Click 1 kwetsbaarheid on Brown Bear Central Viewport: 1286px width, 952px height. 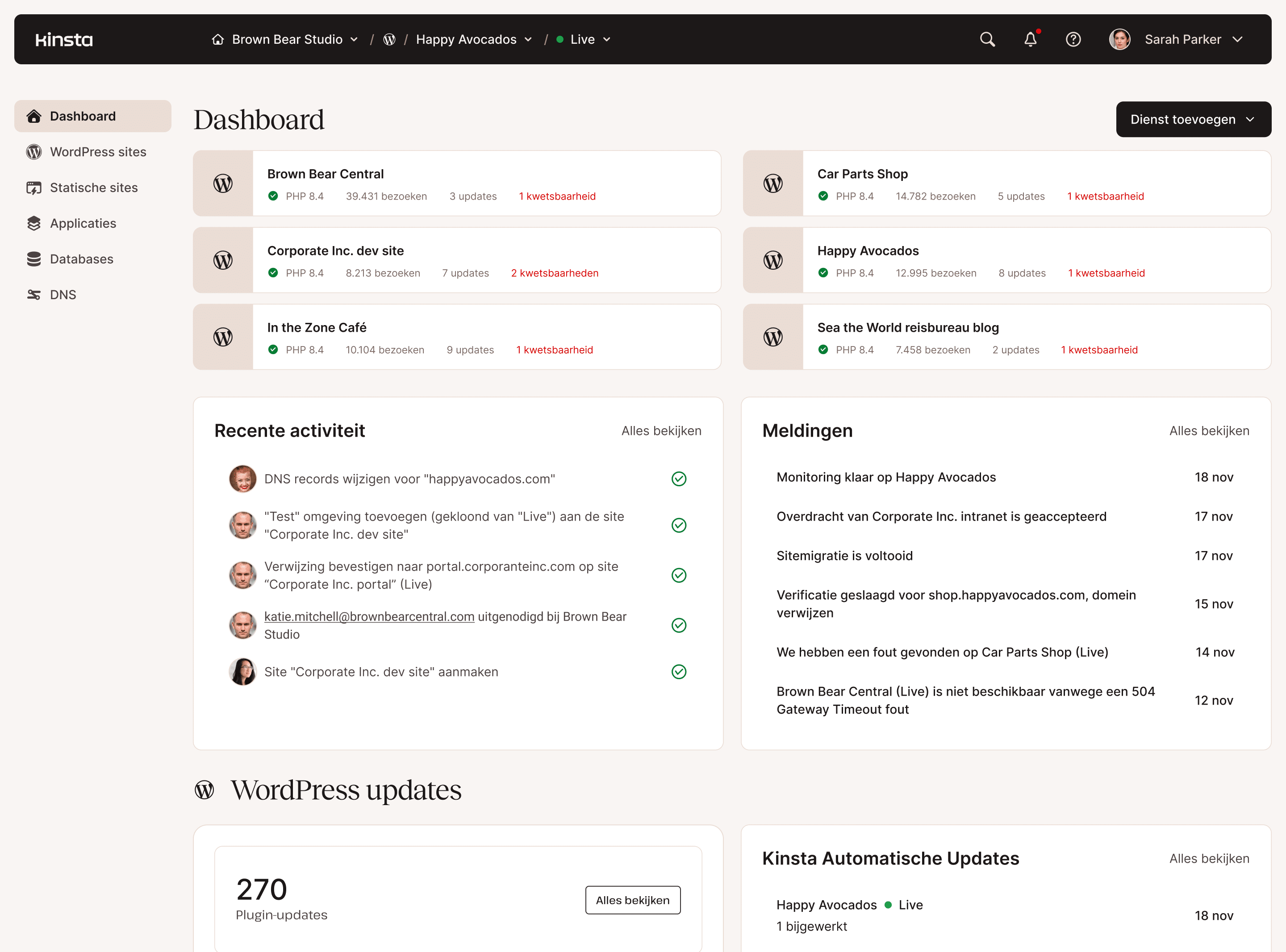(x=557, y=196)
